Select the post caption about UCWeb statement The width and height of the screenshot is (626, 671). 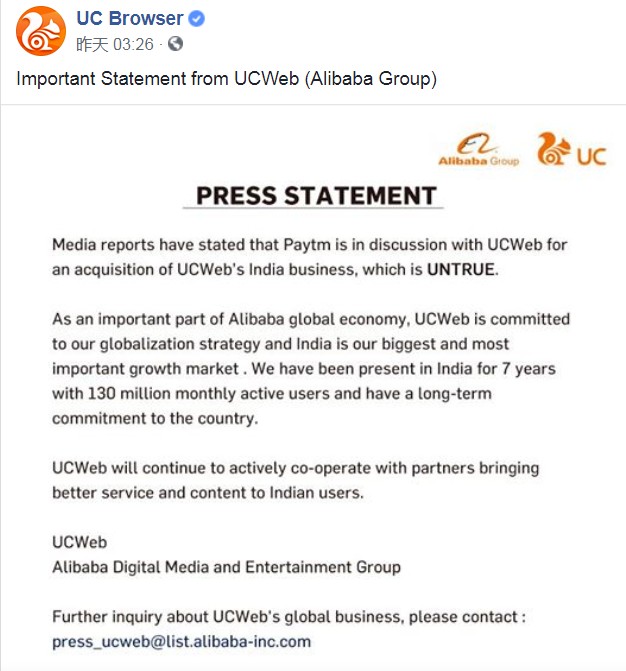[x=227, y=79]
